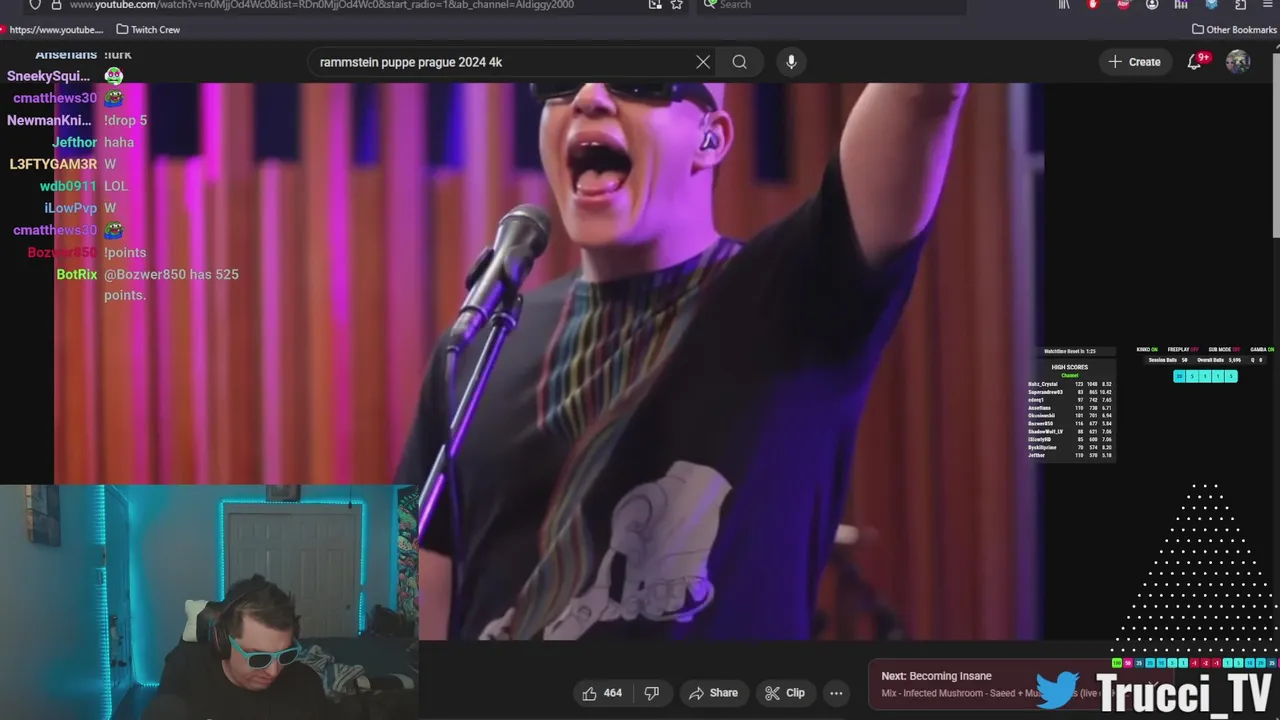Click the tracking protection shield icon
Screen dimensions: 1280x720
tap(35, 5)
